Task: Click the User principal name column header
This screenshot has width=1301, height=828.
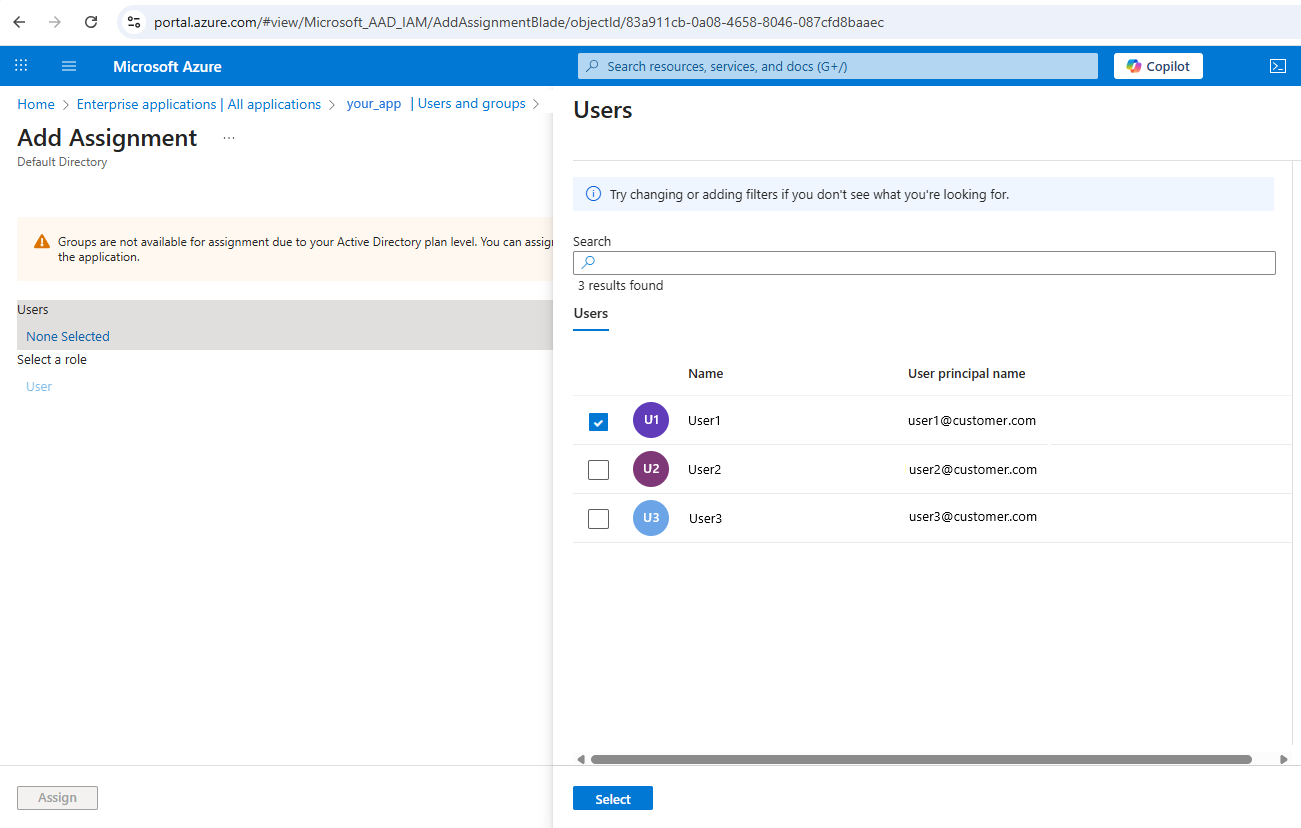Action: [x=966, y=374]
